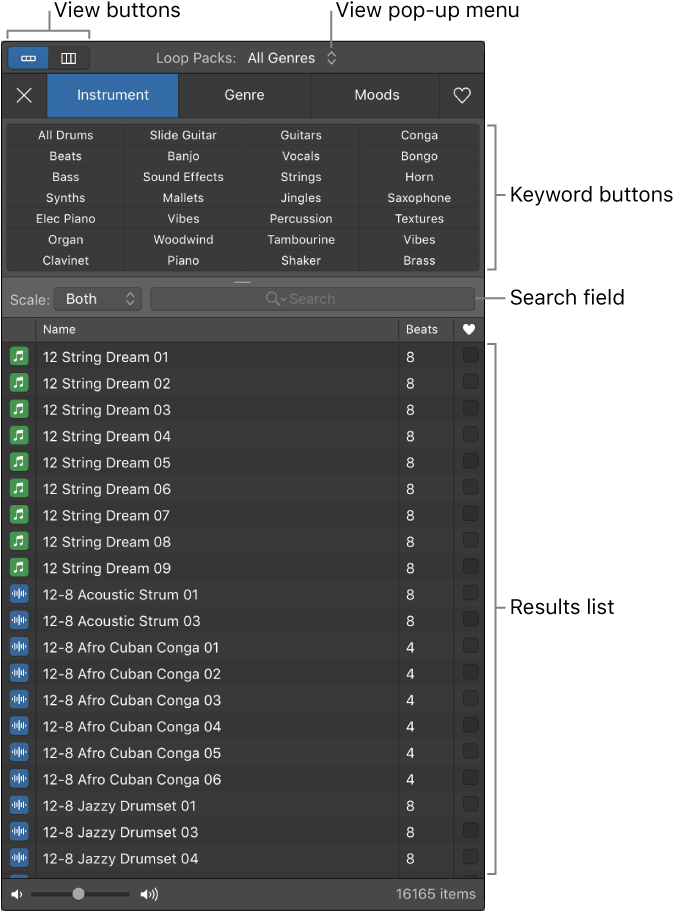Image resolution: width=673 pixels, height=911 pixels.
Task: Filter by Slide Guitar keyword
Action: pyautogui.click(x=183, y=135)
